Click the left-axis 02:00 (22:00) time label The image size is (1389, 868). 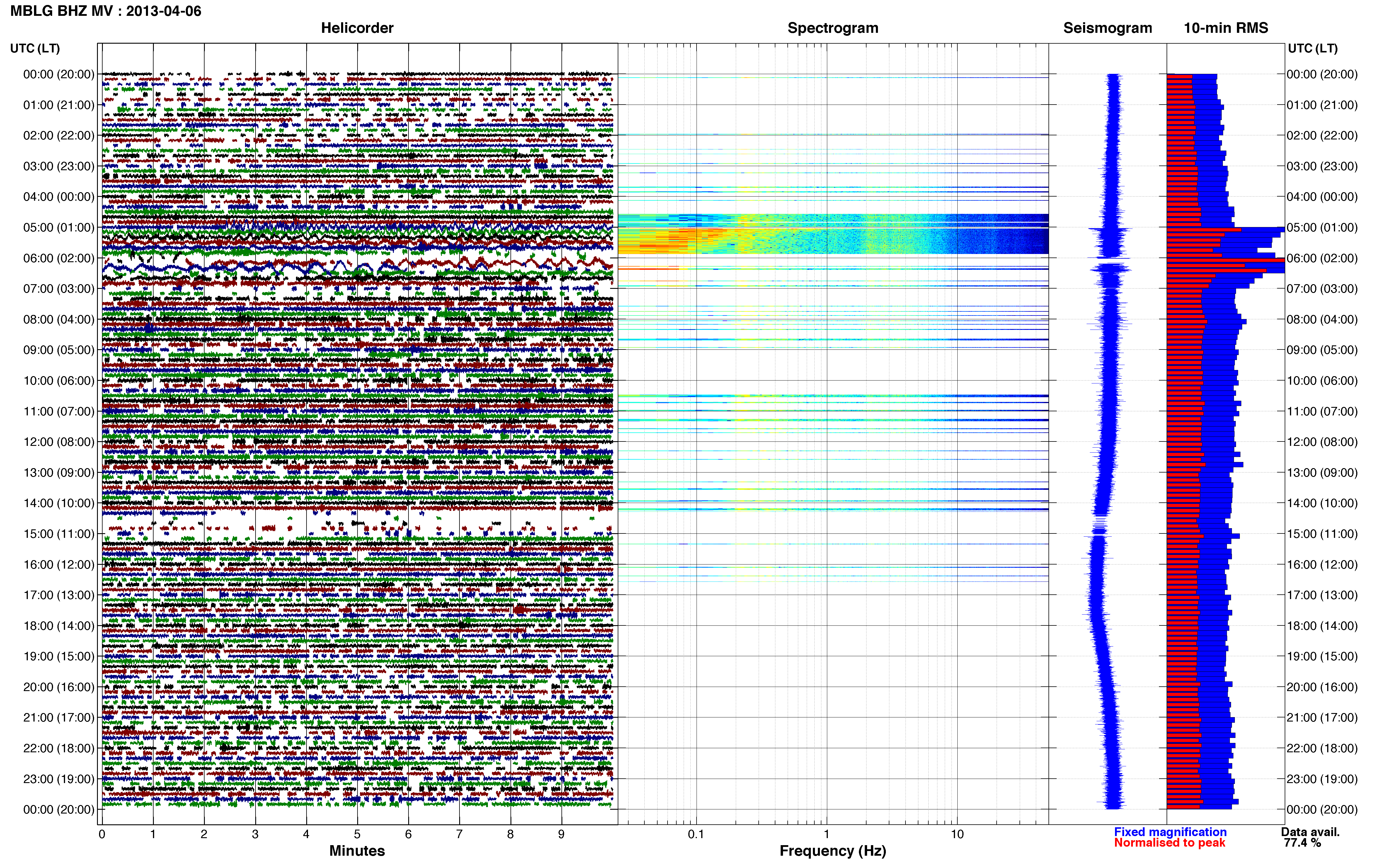[59, 135]
